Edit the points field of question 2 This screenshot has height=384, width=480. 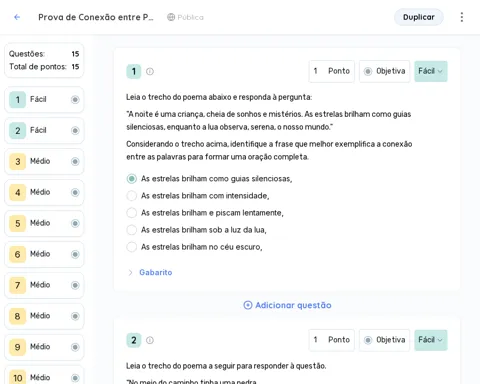click(x=331, y=340)
